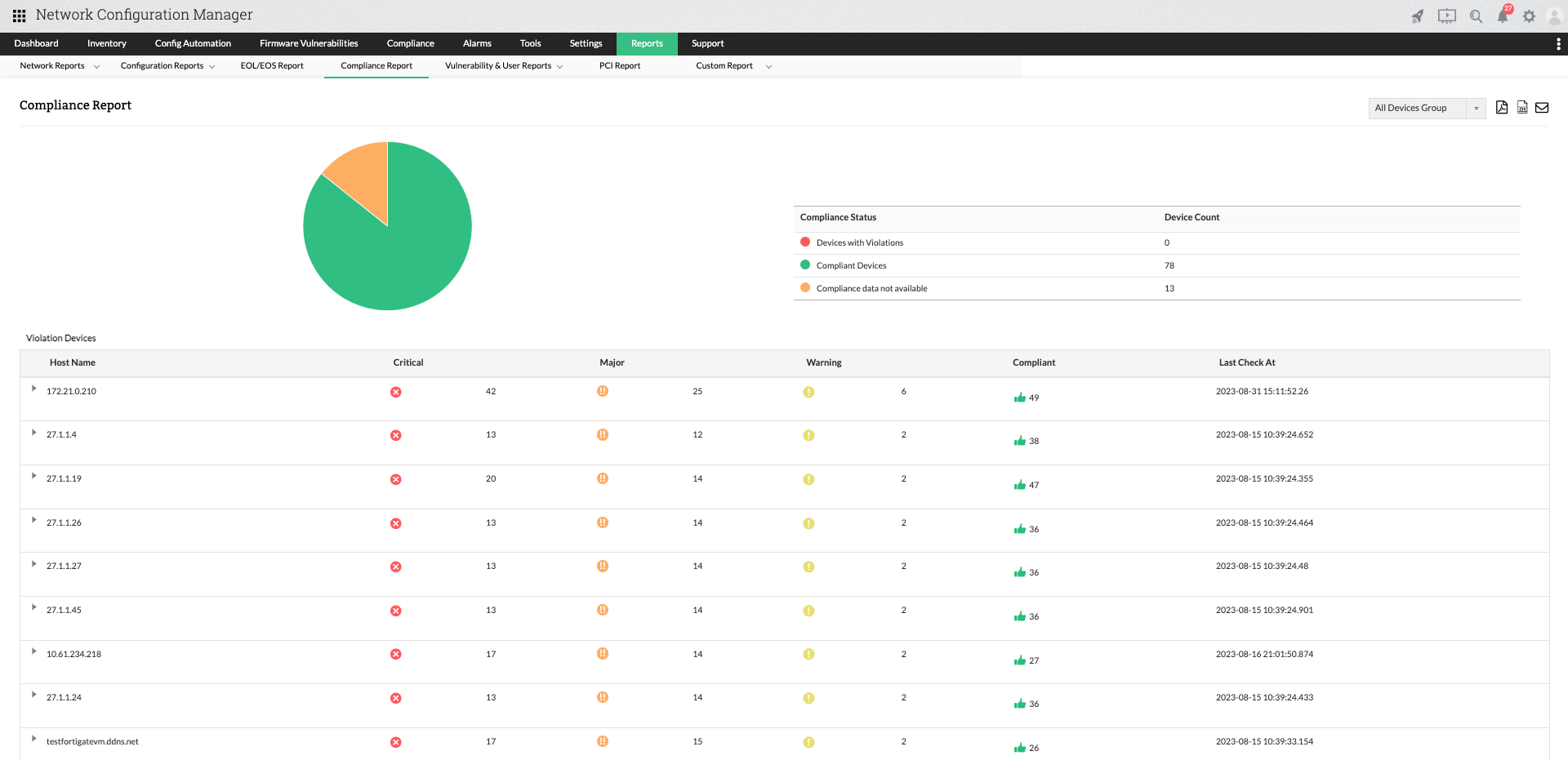Click the orange pie chart slice
1568x760 pixels.
(363, 173)
